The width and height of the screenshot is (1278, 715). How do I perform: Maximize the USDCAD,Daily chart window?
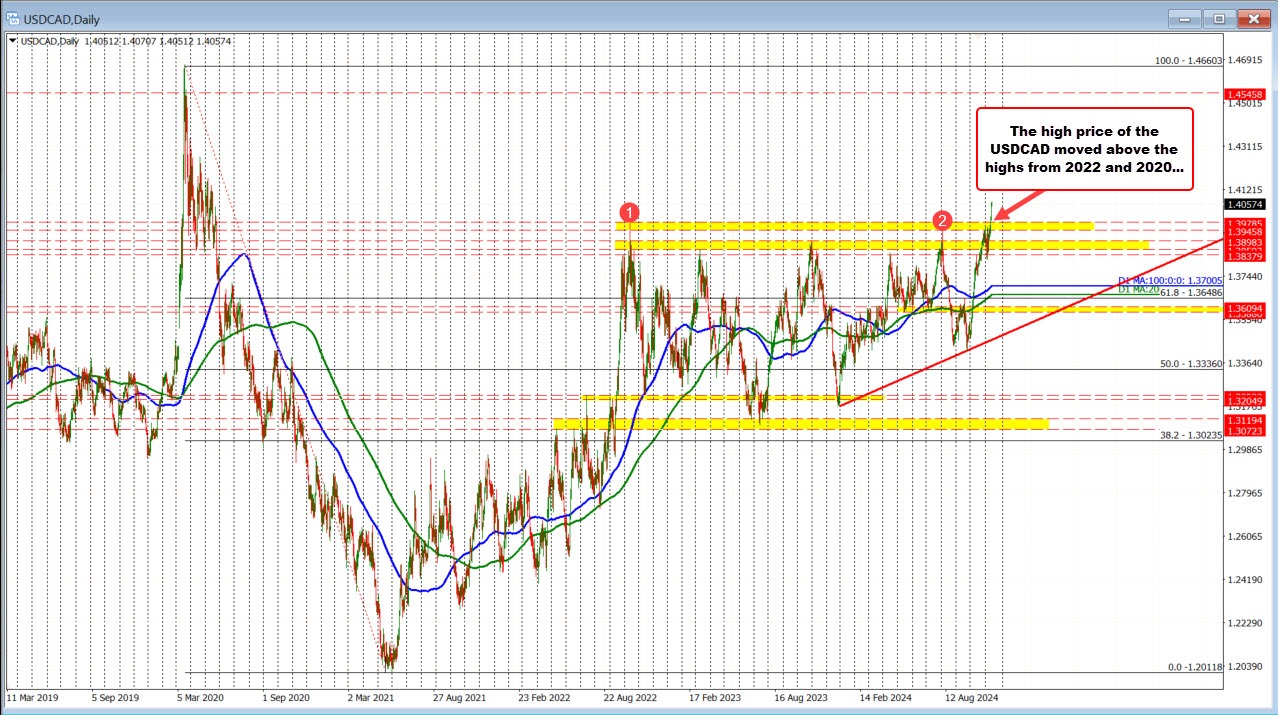click(x=1219, y=18)
